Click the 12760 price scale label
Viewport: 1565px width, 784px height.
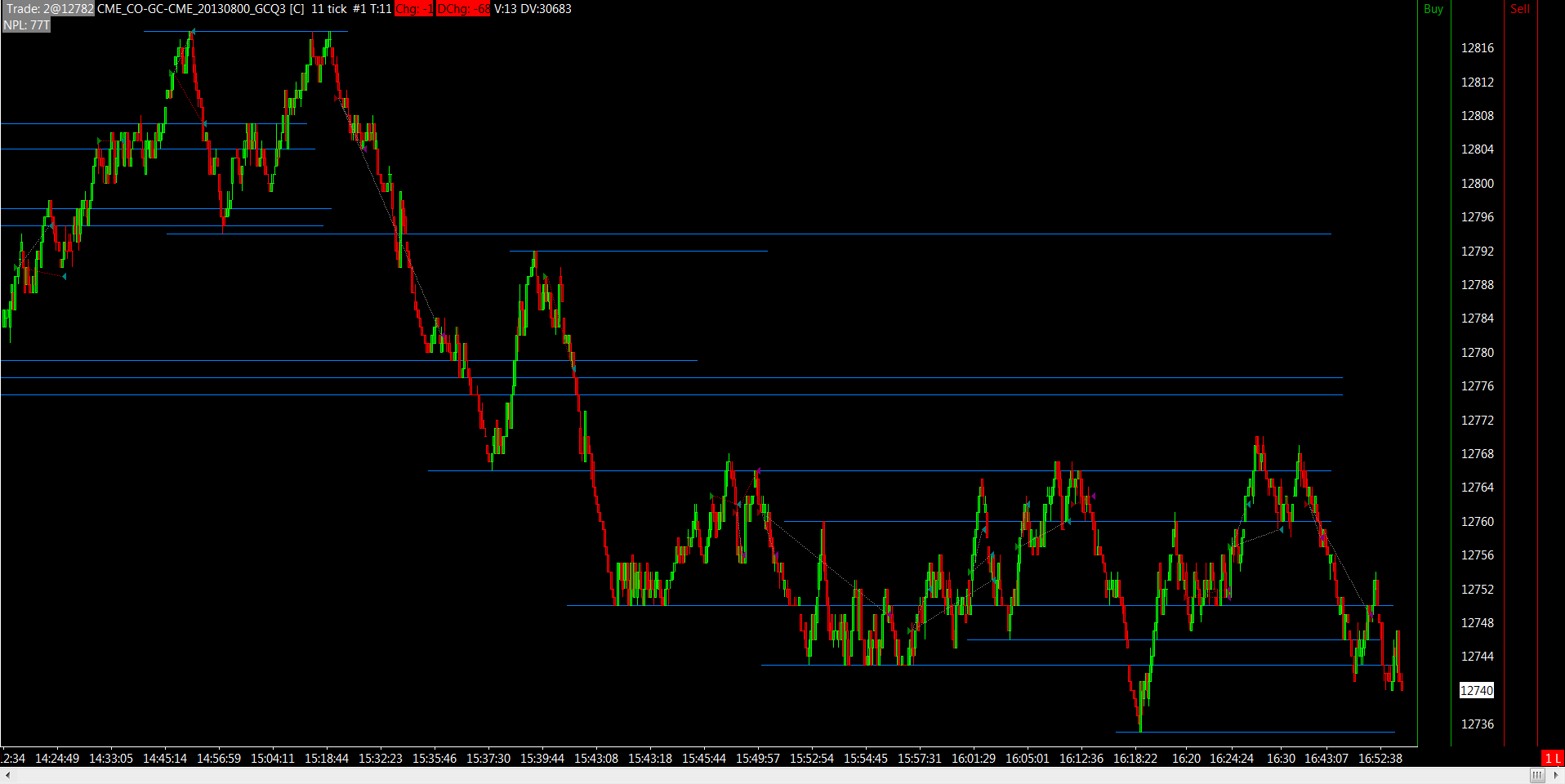(1478, 522)
